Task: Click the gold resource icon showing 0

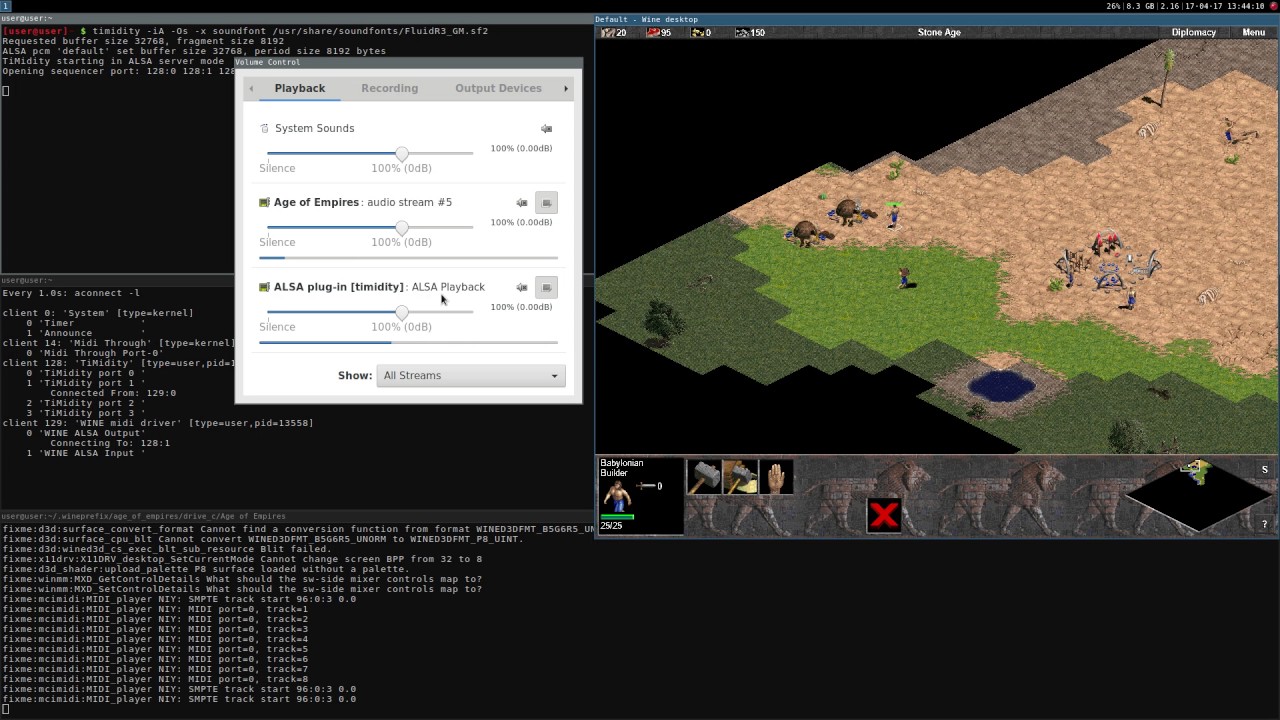Action: (x=696, y=33)
